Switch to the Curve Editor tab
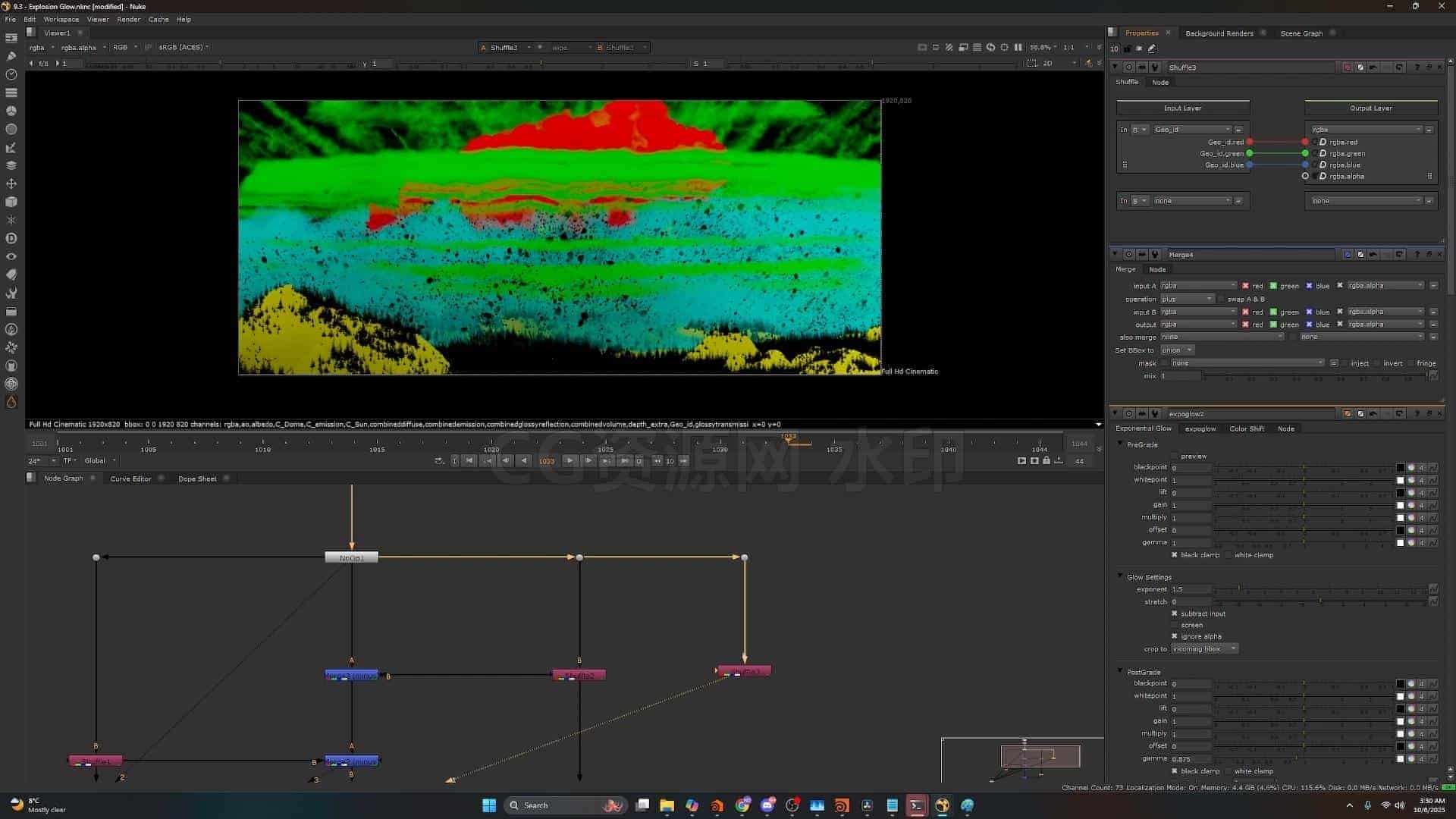Screen dimensions: 1456x819 (x=130, y=479)
